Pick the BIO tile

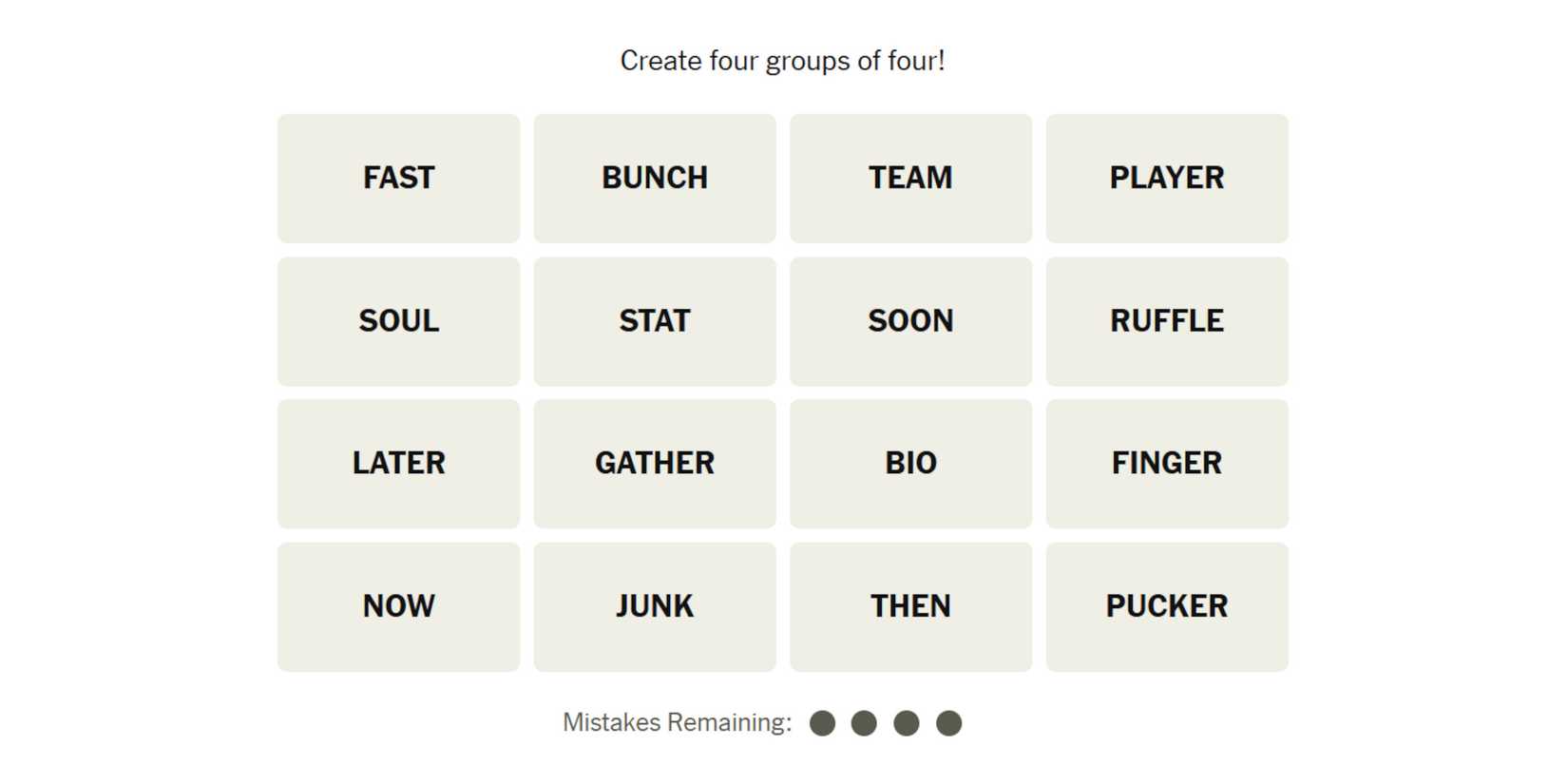click(x=910, y=464)
